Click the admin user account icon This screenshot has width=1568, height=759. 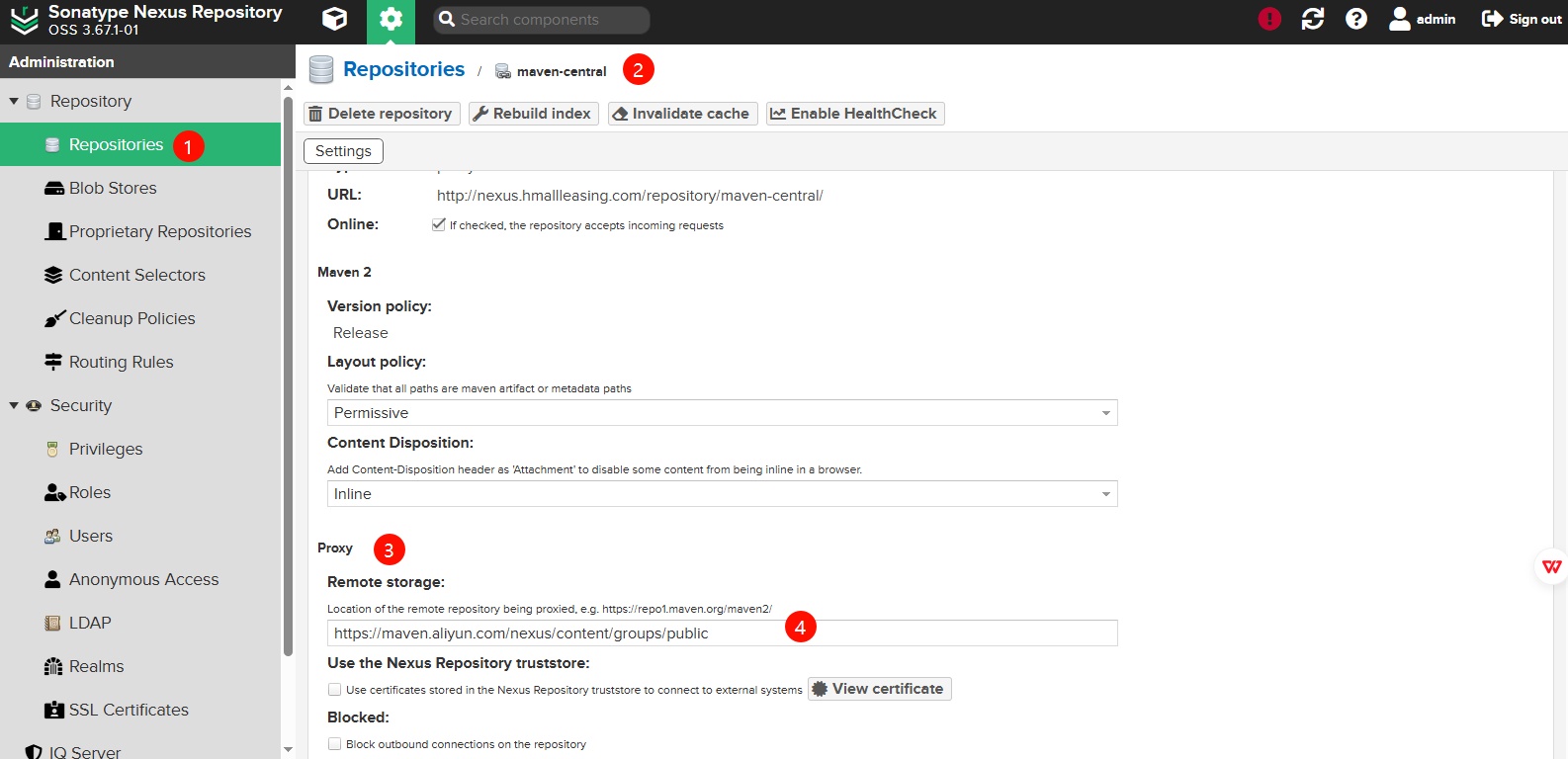click(x=1400, y=19)
